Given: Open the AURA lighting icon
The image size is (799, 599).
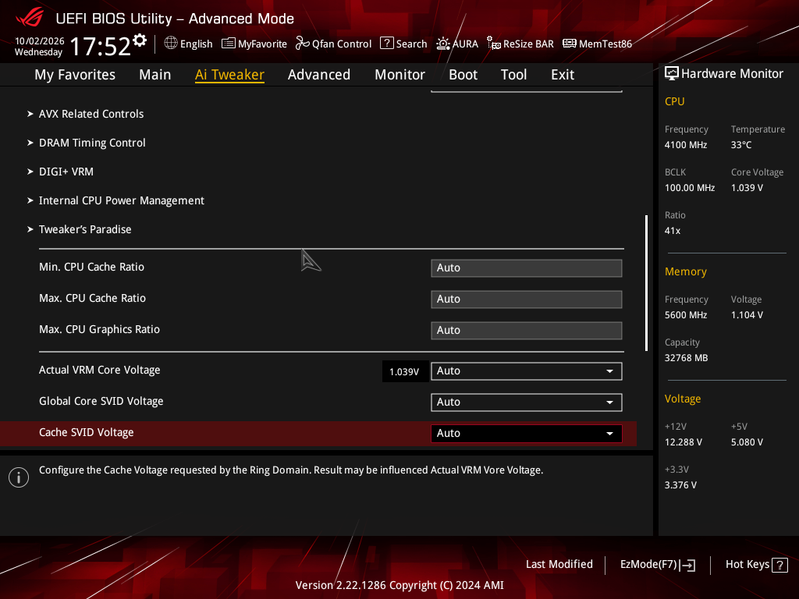Looking at the screenshot, I should (443, 44).
